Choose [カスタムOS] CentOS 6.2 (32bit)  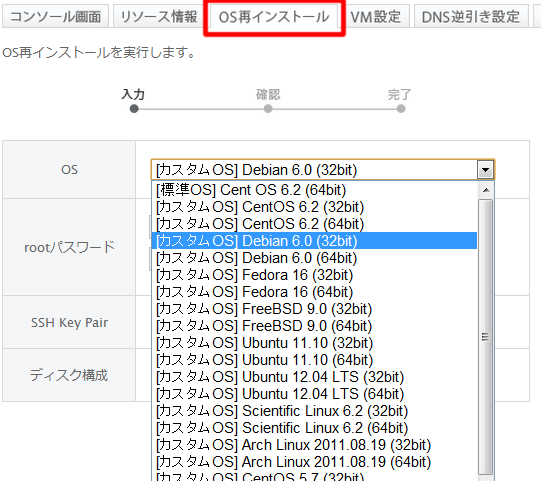tap(314, 207)
